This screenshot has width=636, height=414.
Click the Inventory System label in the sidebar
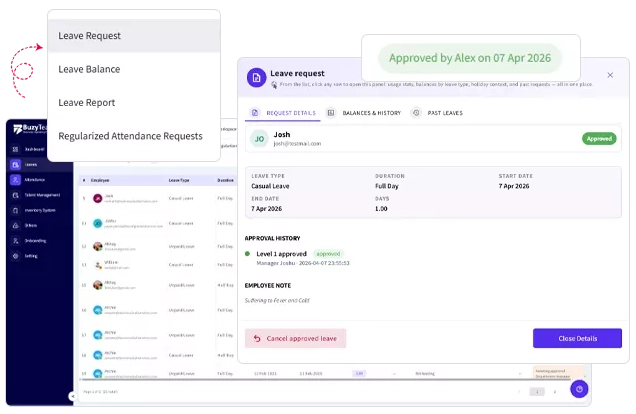click(x=40, y=210)
